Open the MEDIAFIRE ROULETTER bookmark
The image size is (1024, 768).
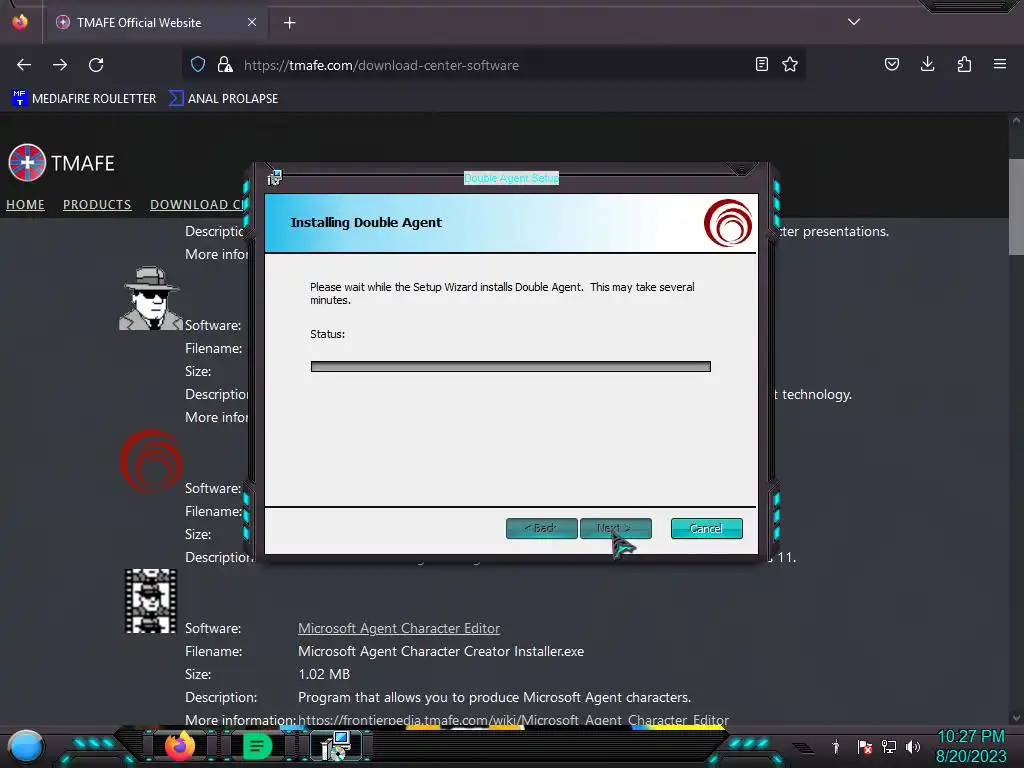point(84,99)
